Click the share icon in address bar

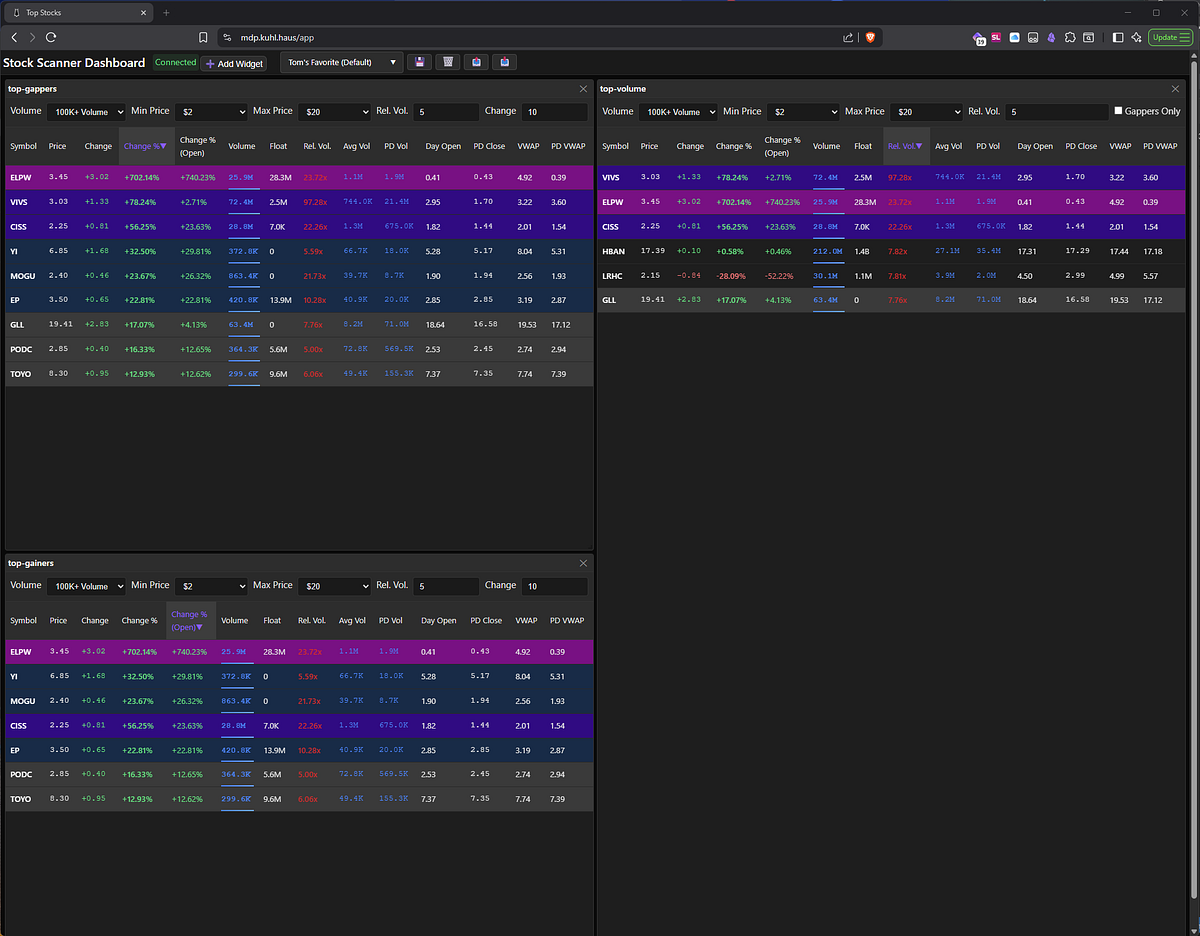click(x=848, y=37)
